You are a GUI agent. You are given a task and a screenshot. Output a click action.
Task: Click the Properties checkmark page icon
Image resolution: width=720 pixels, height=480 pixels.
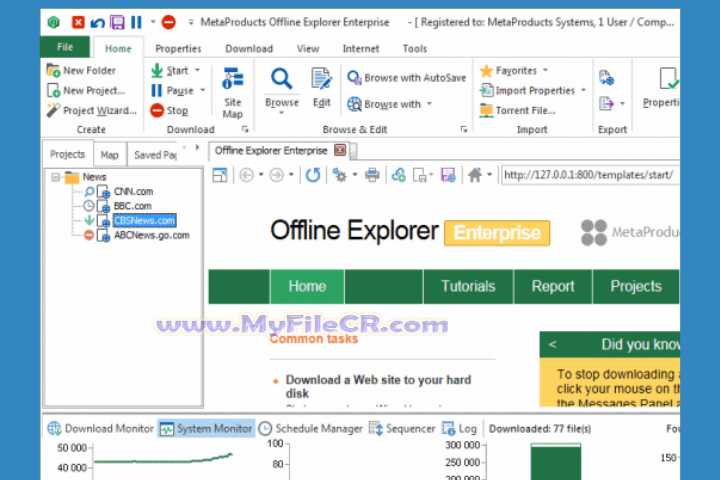[x=668, y=79]
